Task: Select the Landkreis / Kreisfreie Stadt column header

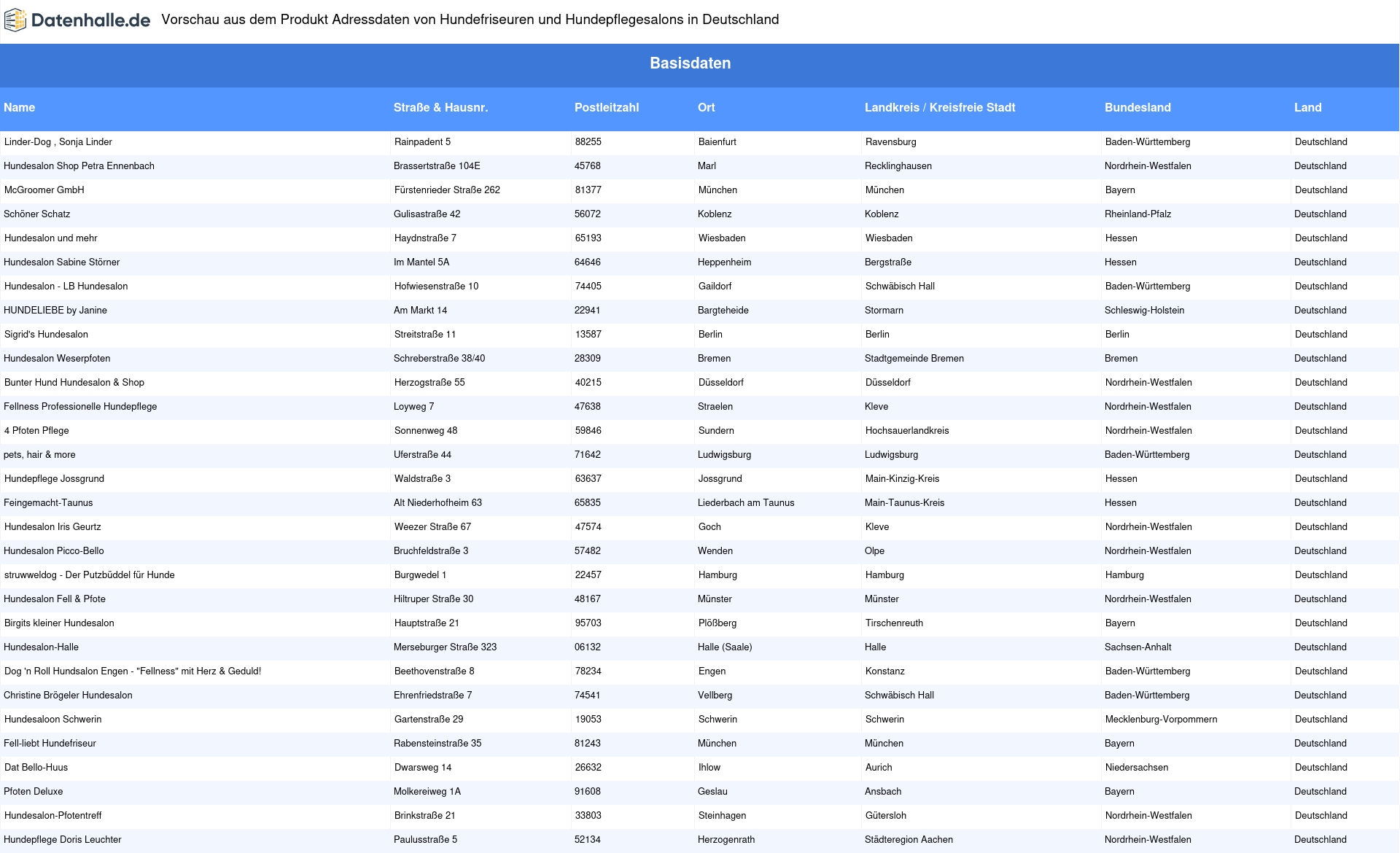Action: point(940,107)
